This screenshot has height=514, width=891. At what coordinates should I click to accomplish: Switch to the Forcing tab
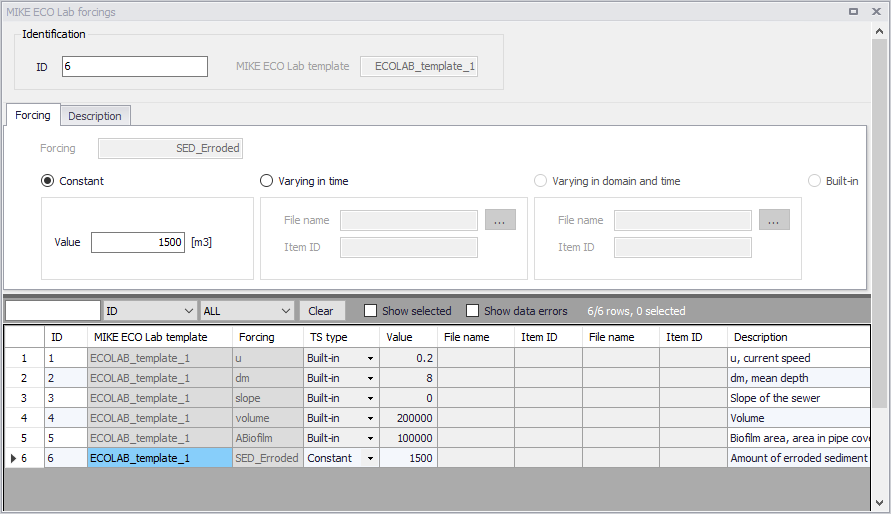coord(33,115)
